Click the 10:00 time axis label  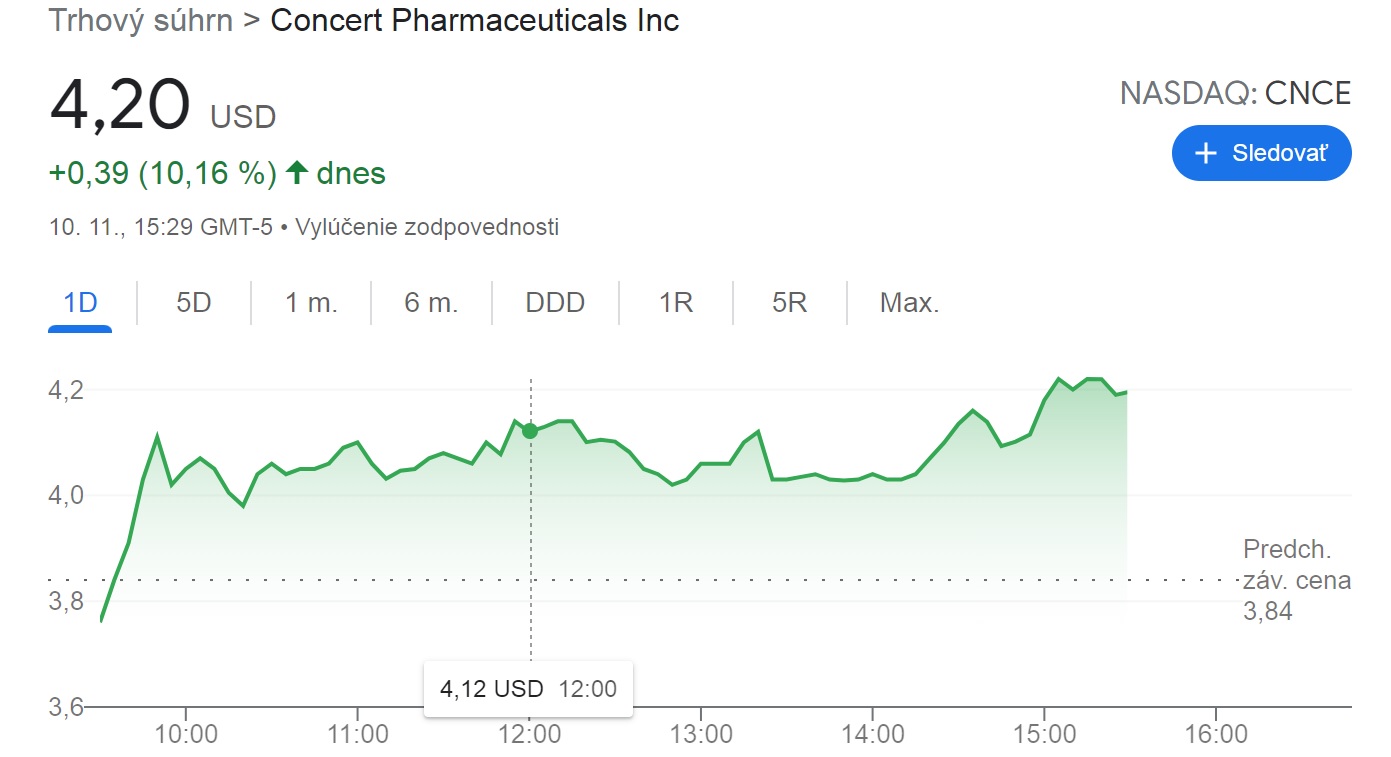click(x=187, y=734)
